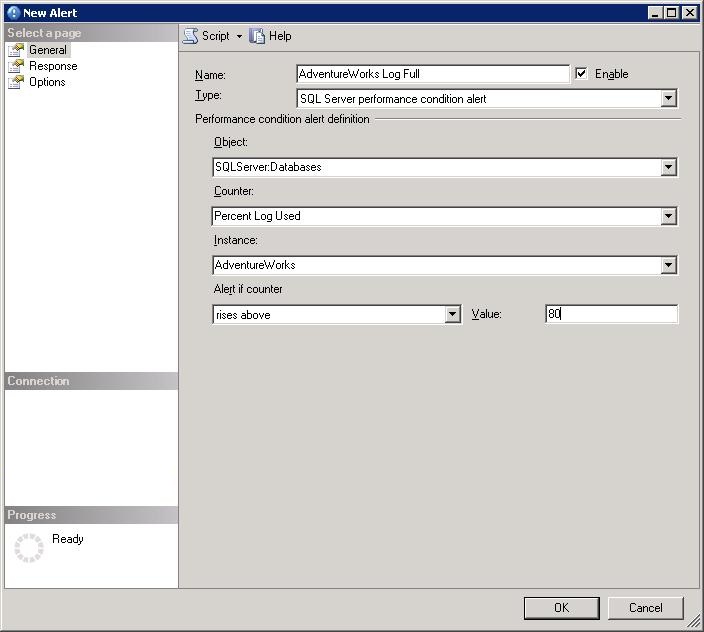Click the window resize grip icon
The width and height of the screenshot is (704, 632).
(x=695, y=622)
